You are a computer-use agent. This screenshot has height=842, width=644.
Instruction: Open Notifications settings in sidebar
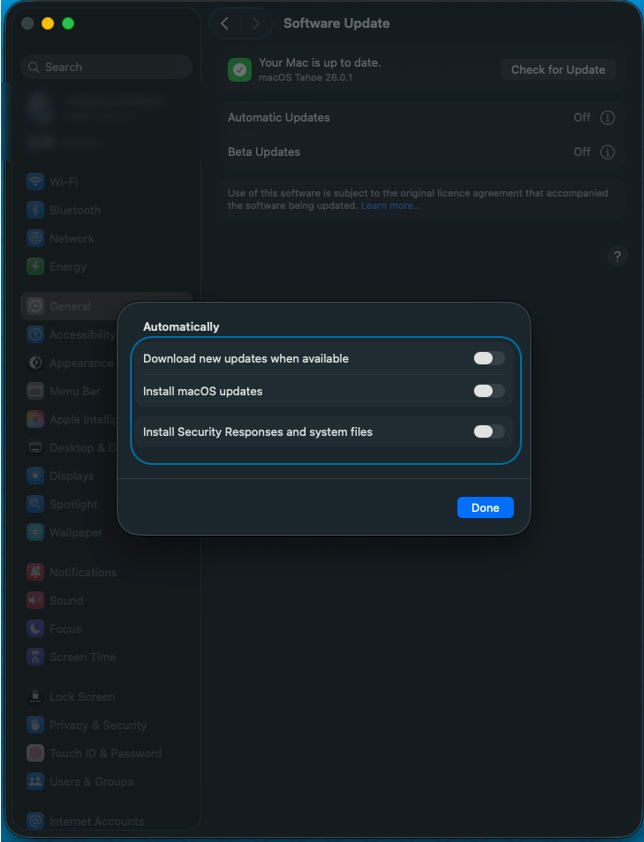pos(82,573)
